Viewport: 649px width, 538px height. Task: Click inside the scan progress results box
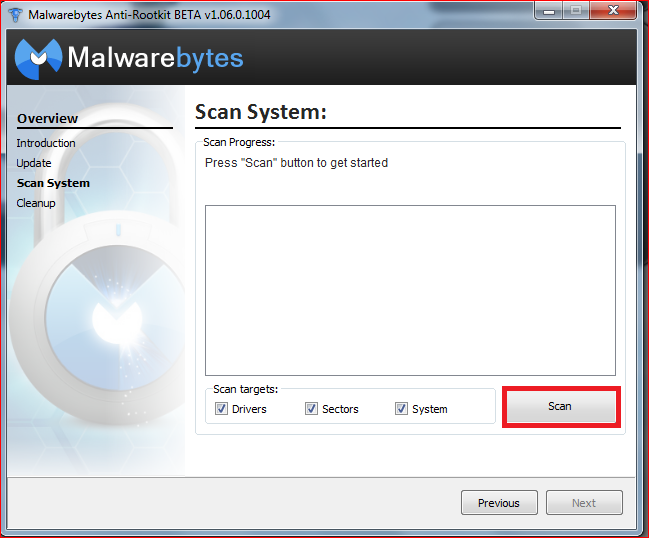coord(410,291)
